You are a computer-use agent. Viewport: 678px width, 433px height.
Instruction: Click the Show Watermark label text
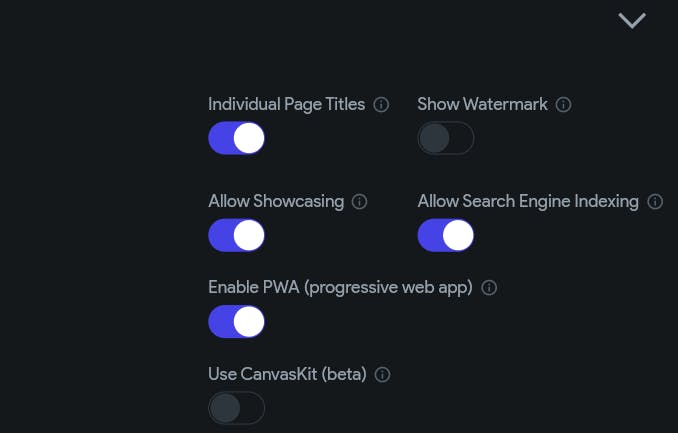point(482,104)
